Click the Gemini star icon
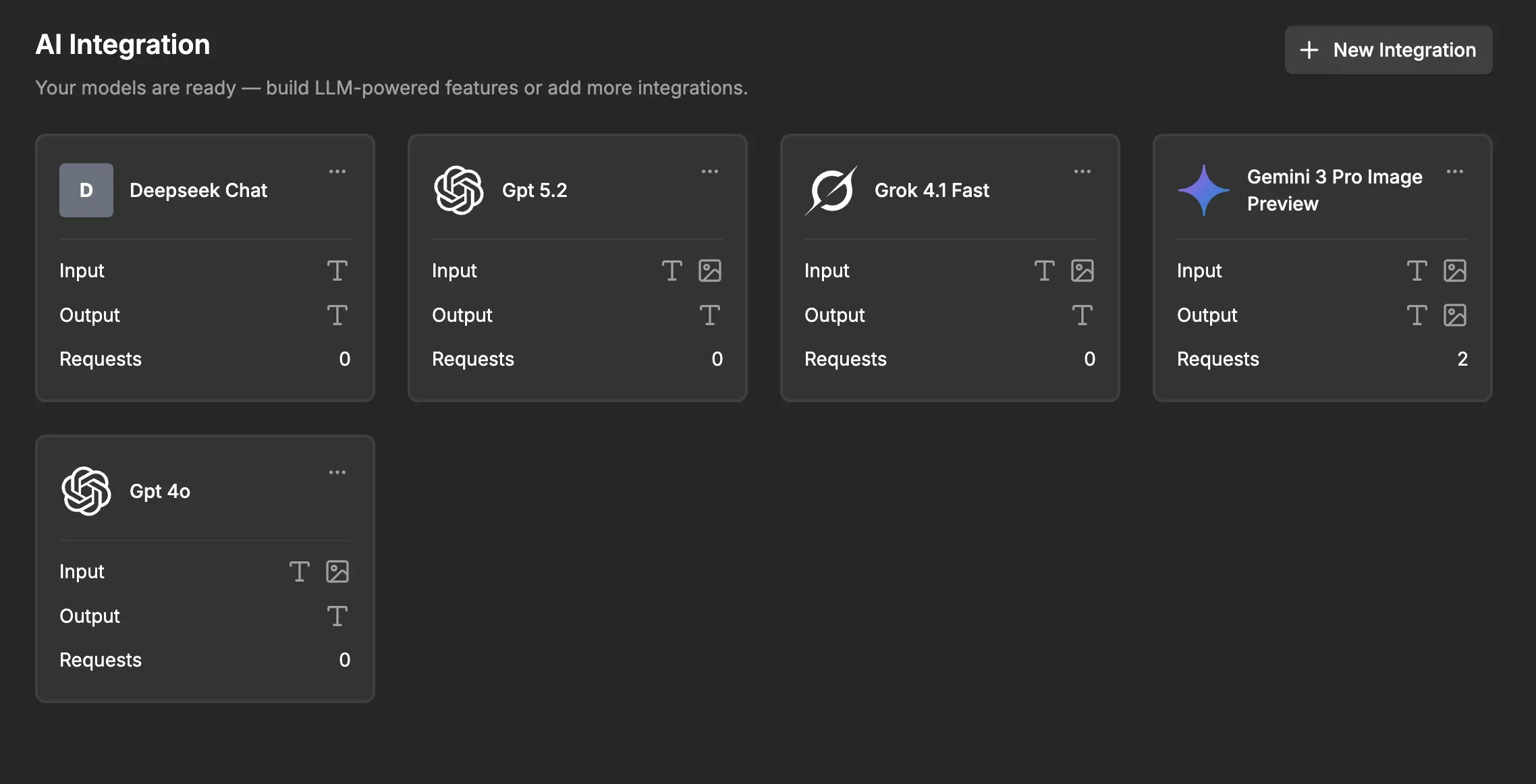 [1205, 190]
